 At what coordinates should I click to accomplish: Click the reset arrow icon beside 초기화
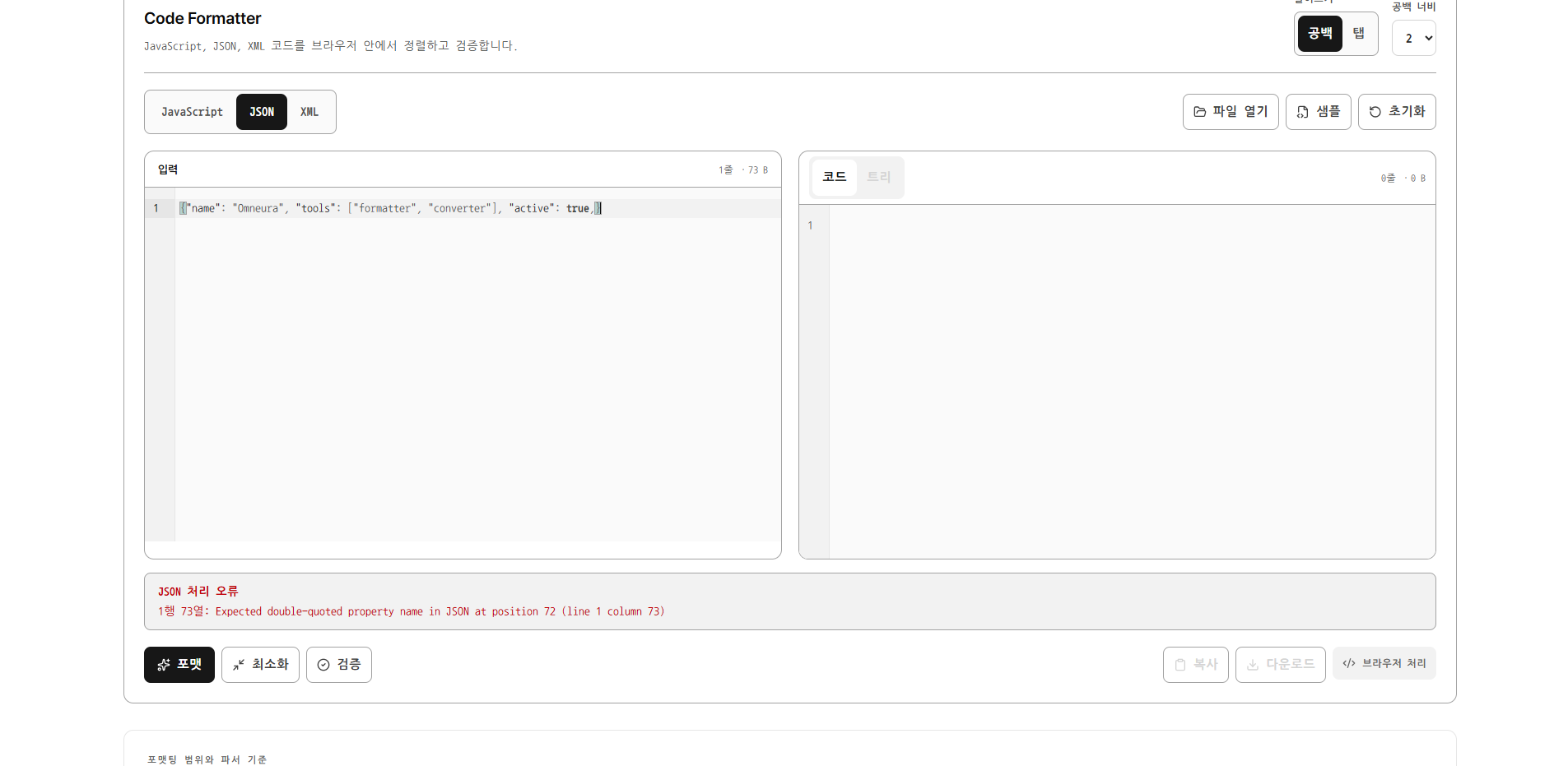coord(1375,112)
